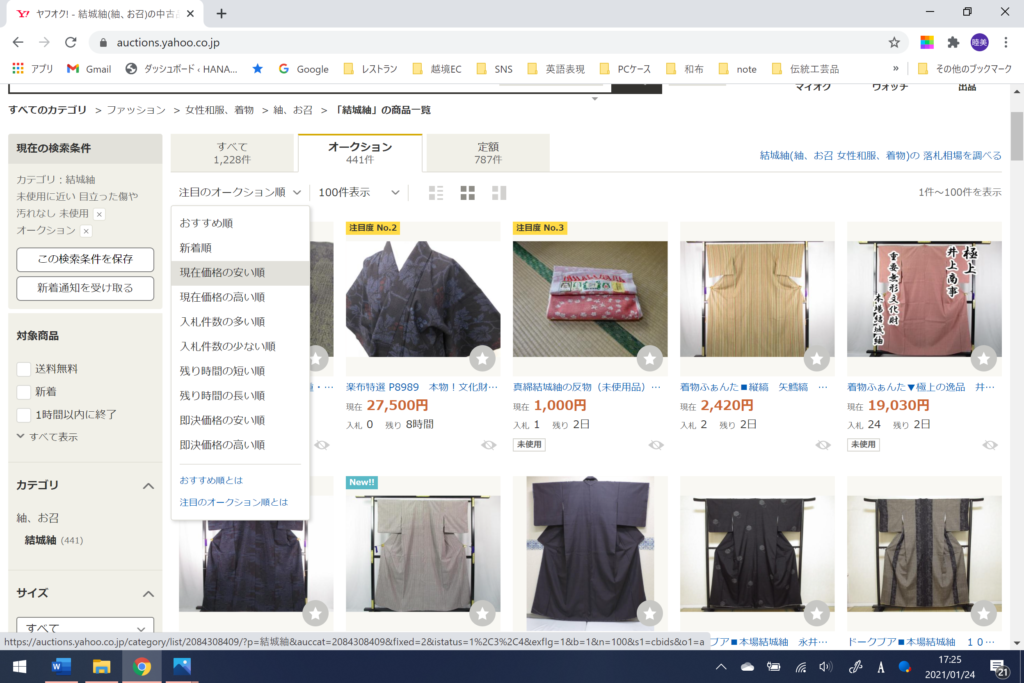The width and height of the screenshot is (1024, 683).
Task: Open Windows Start menu
Action: (20, 667)
